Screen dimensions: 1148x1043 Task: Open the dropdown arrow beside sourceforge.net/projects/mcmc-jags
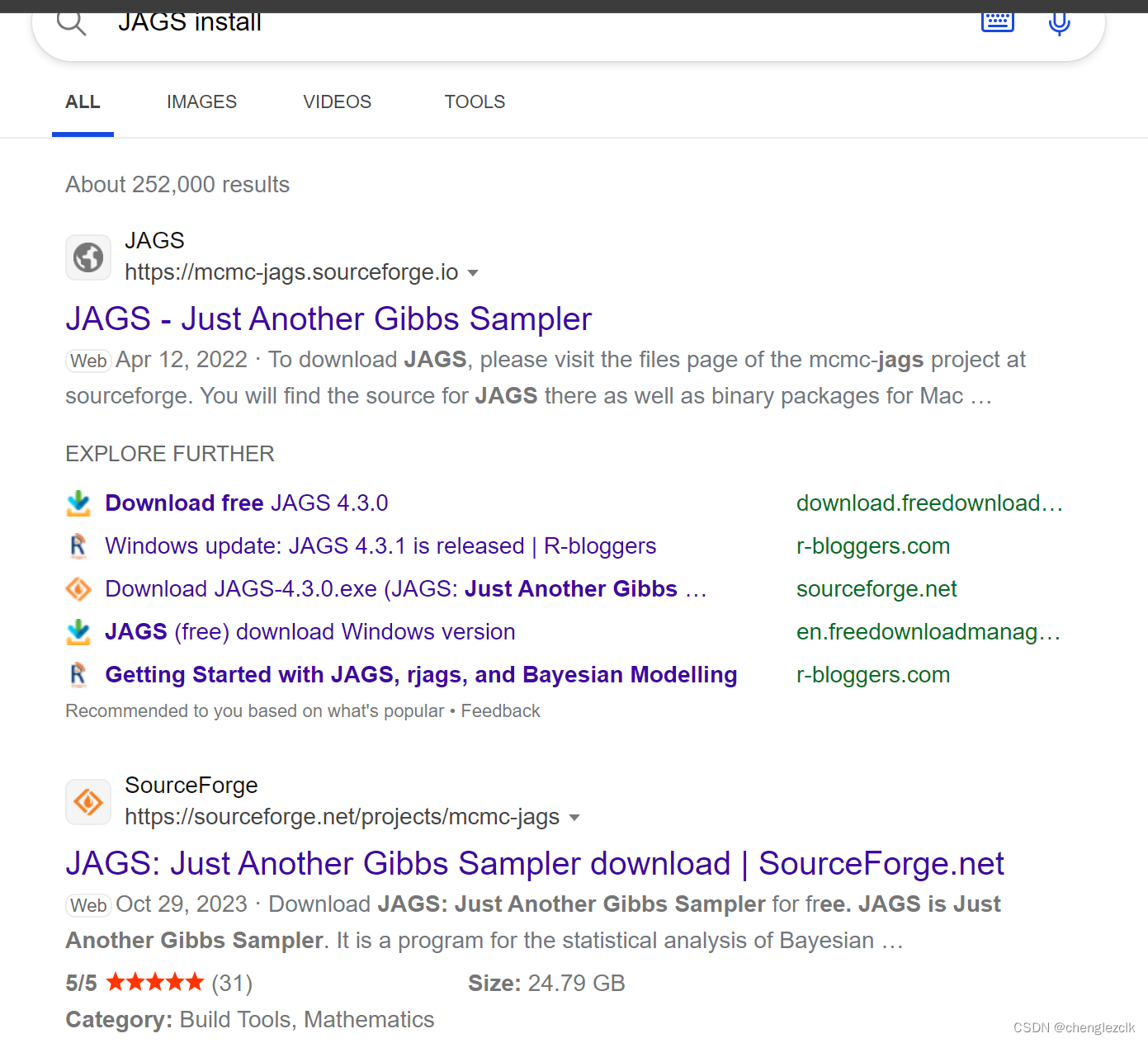(x=575, y=817)
